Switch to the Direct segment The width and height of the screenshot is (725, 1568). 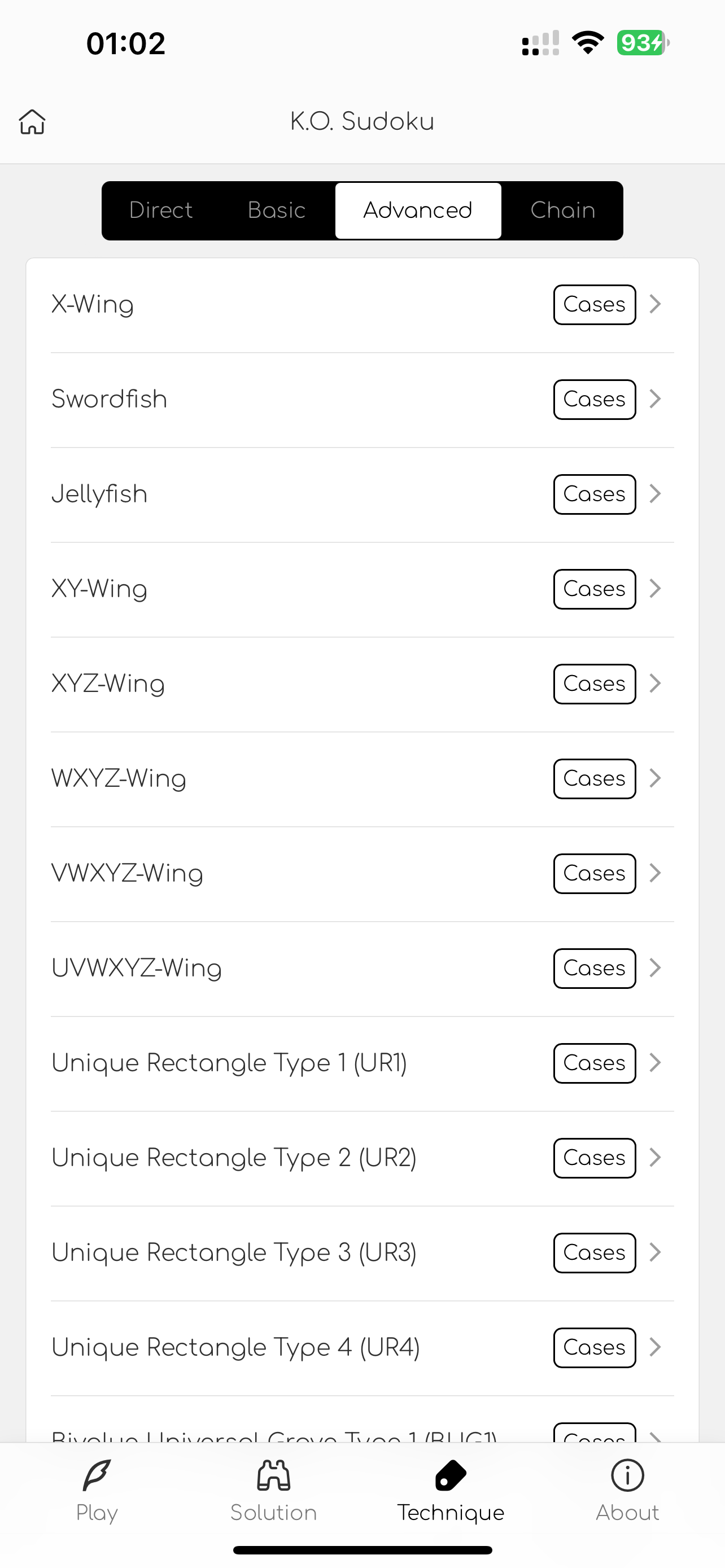tap(161, 211)
